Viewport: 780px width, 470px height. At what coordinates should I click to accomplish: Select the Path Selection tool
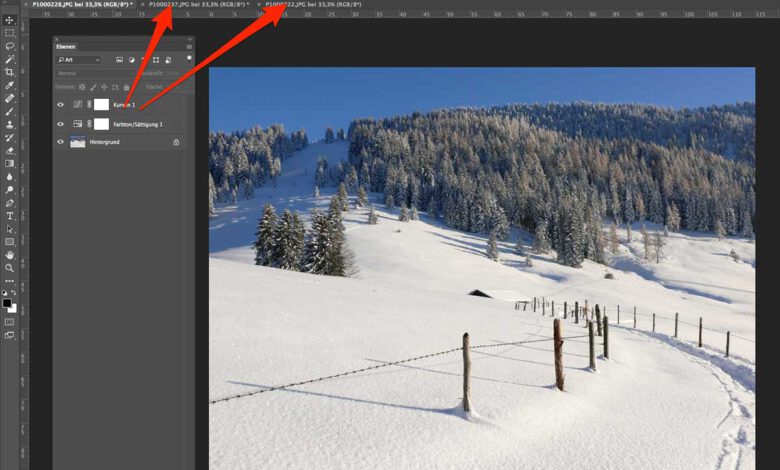pos(9,229)
